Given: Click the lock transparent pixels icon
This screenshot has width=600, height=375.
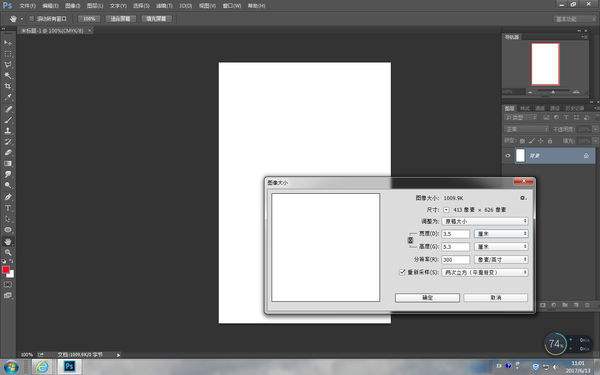Looking at the screenshot, I should [x=522, y=141].
